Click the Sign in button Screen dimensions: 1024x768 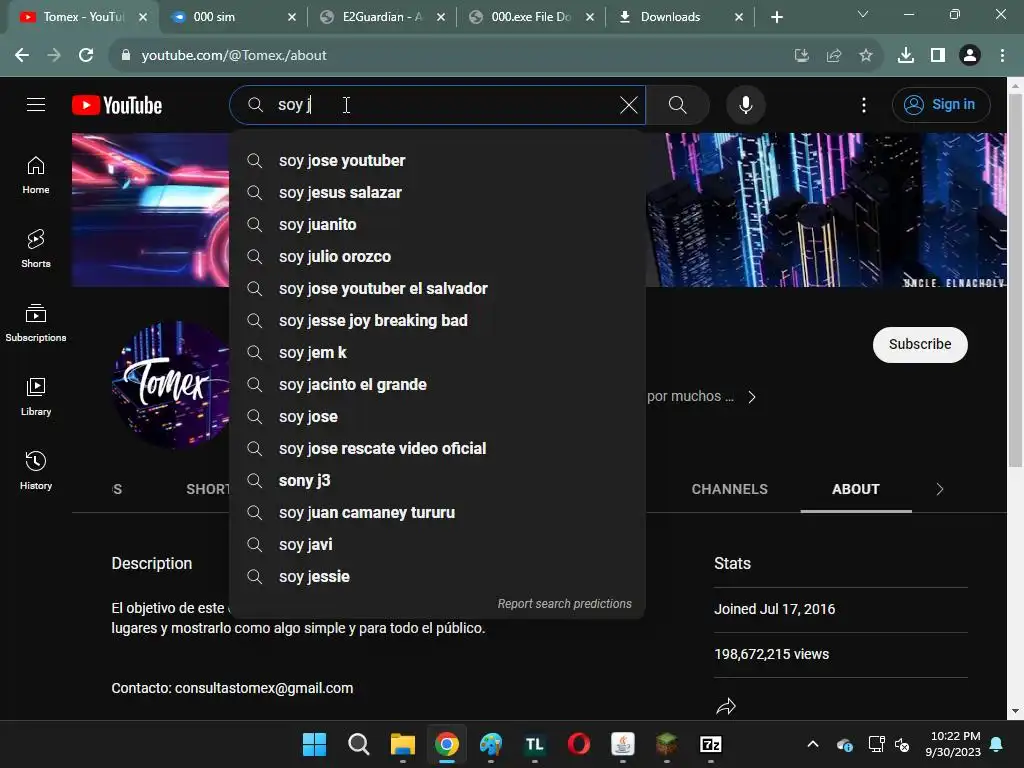coord(941,104)
